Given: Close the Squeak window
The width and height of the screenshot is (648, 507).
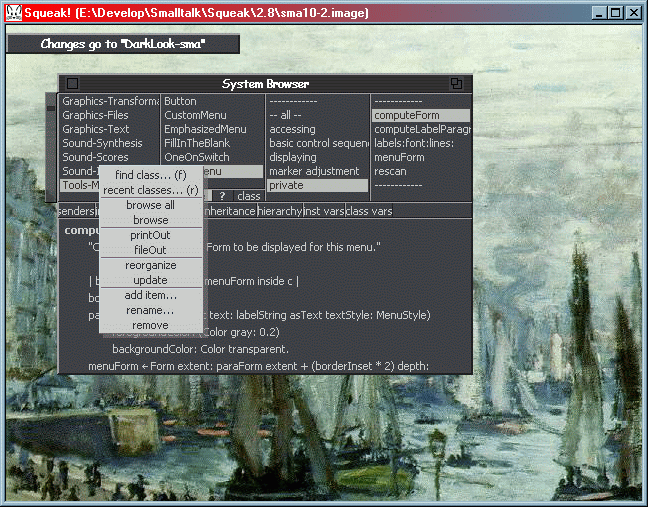Looking at the screenshot, I should pos(634,13).
